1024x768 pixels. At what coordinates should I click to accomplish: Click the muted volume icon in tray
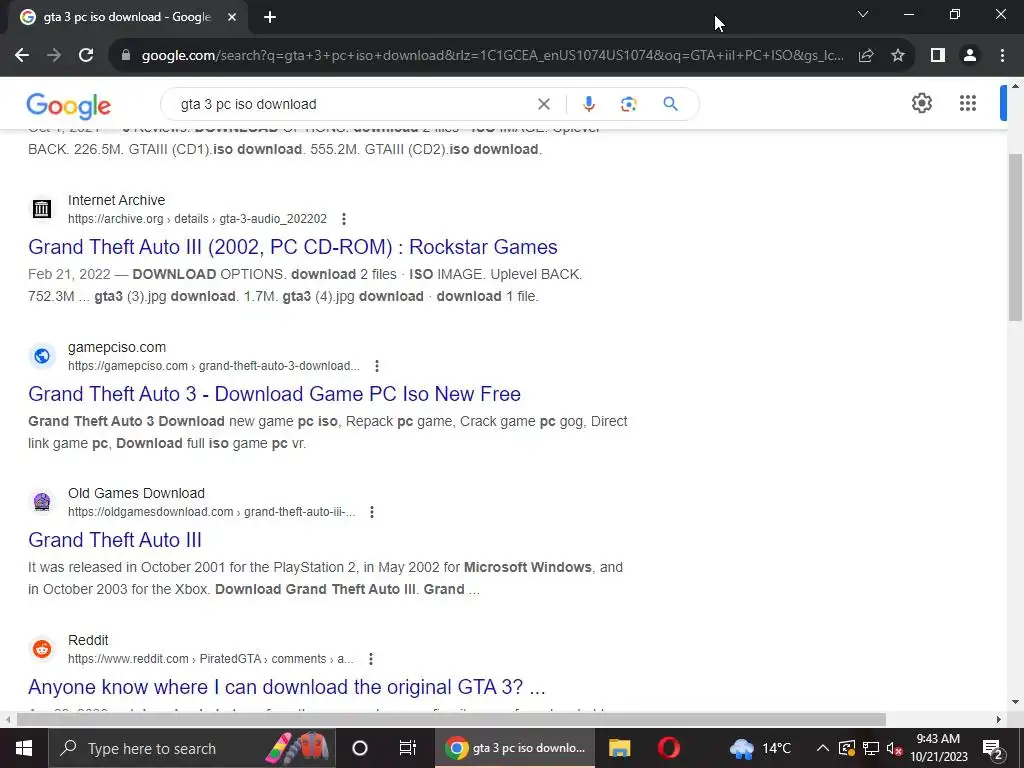(x=895, y=748)
